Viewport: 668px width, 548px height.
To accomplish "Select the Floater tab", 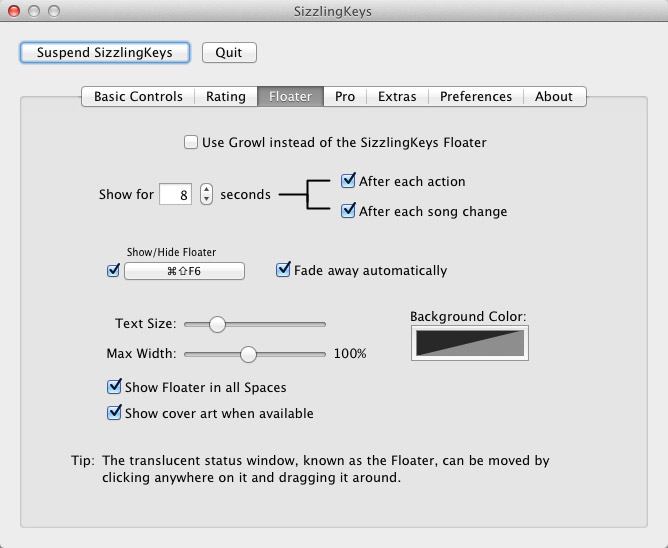I will pyautogui.click(x=291, y=96).
